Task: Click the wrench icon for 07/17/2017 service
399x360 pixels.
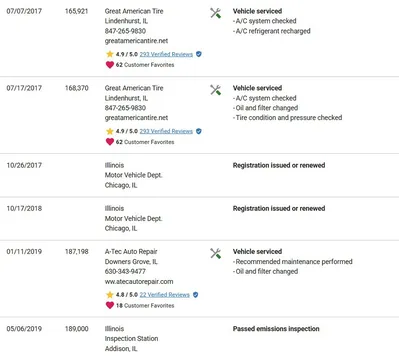Action: click(215, 90)
